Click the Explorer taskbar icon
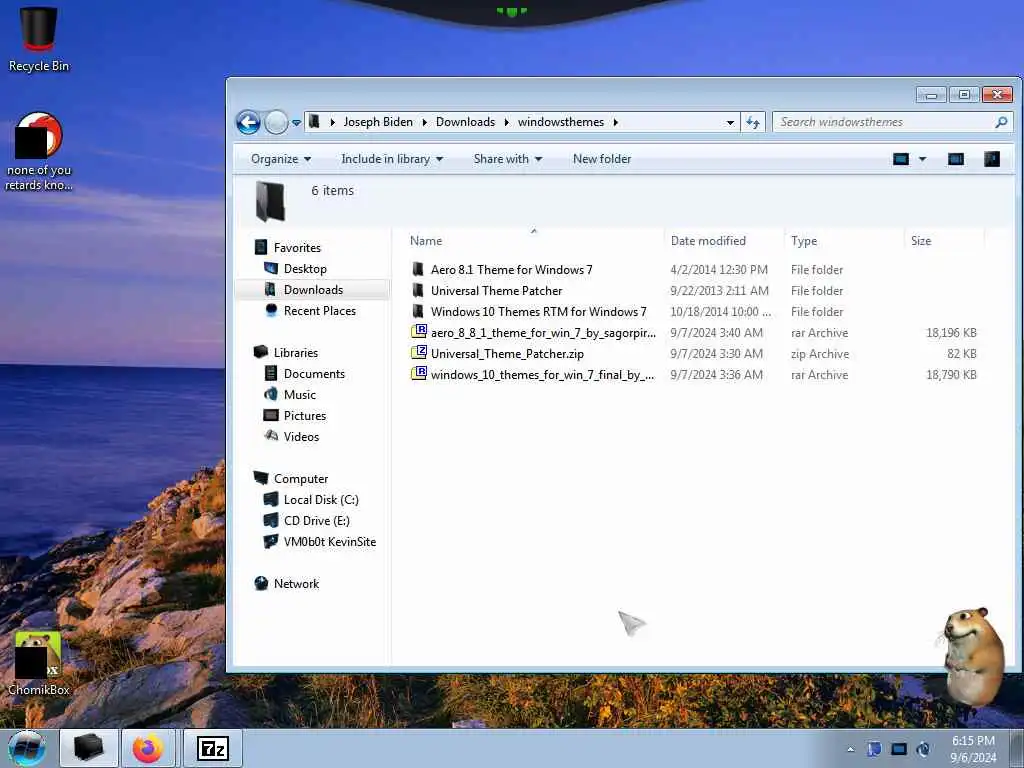The height and width of the screenshot is (768, 1024). 89,748
